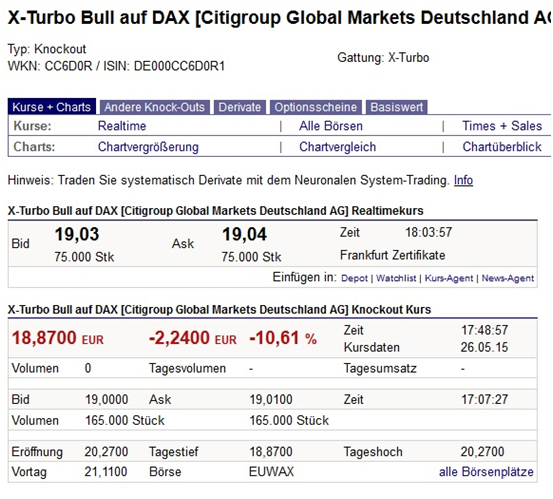Open the Derivate tab
553x499 pixels.
[x=240, y=107]
